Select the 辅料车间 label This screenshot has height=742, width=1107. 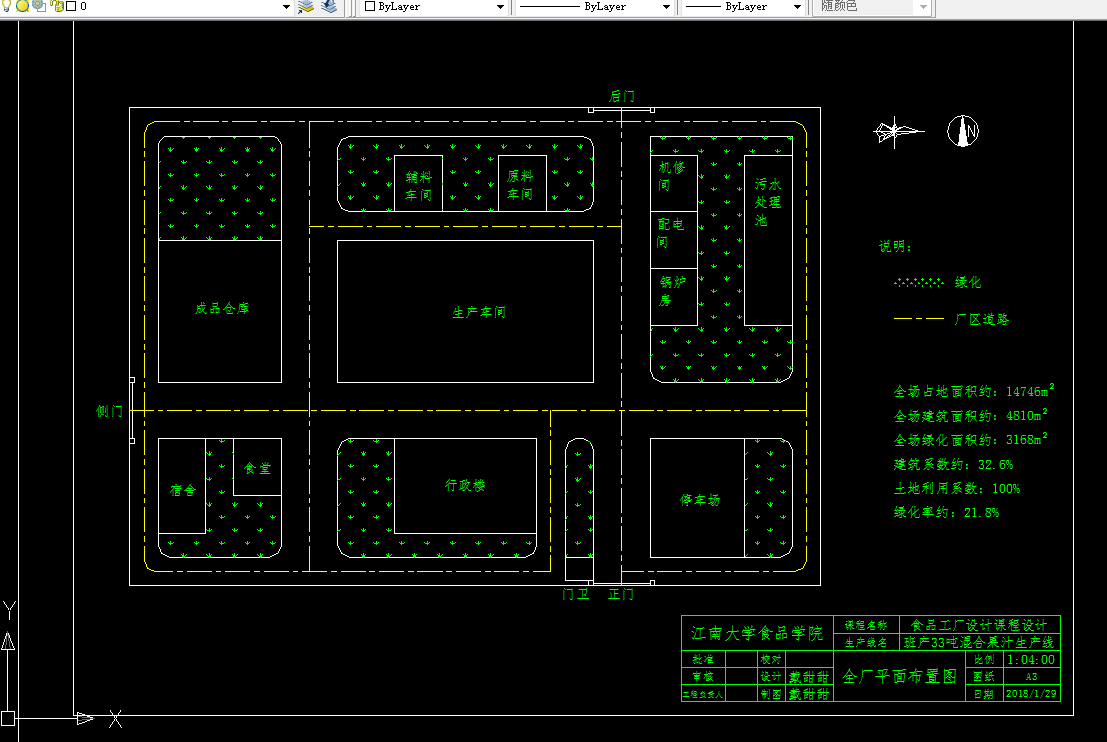(418, 186)
